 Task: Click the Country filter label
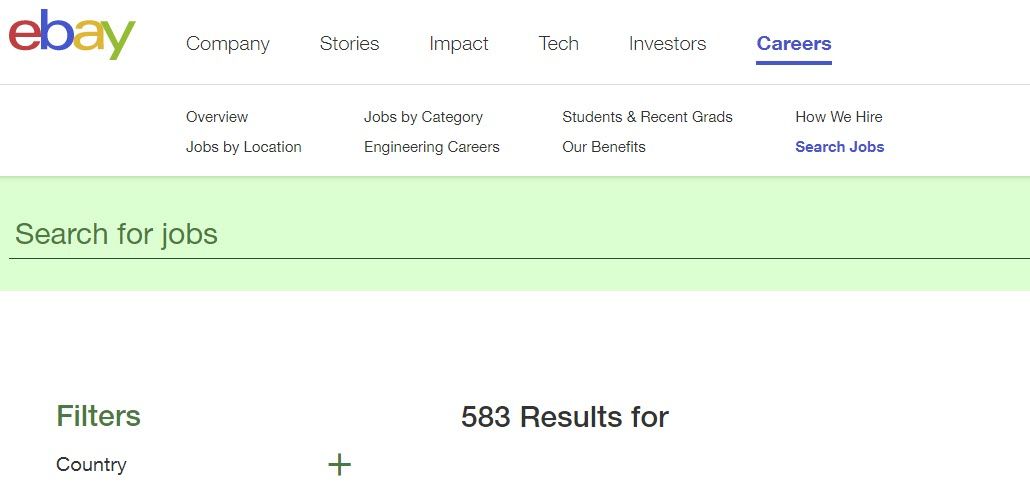click(91, 465)
